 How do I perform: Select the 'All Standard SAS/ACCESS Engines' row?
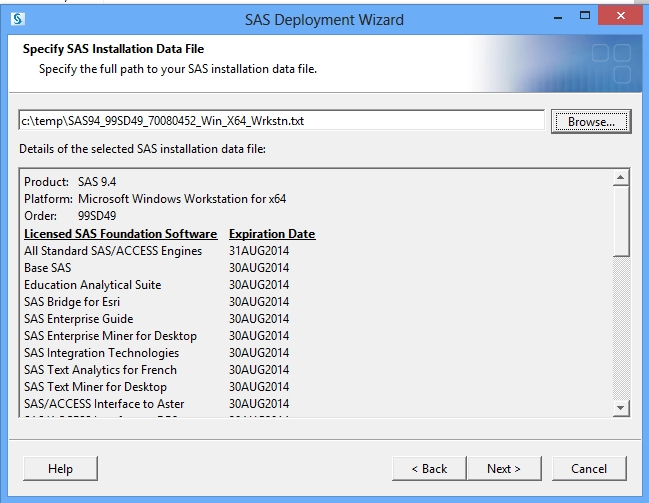(156, 251)
